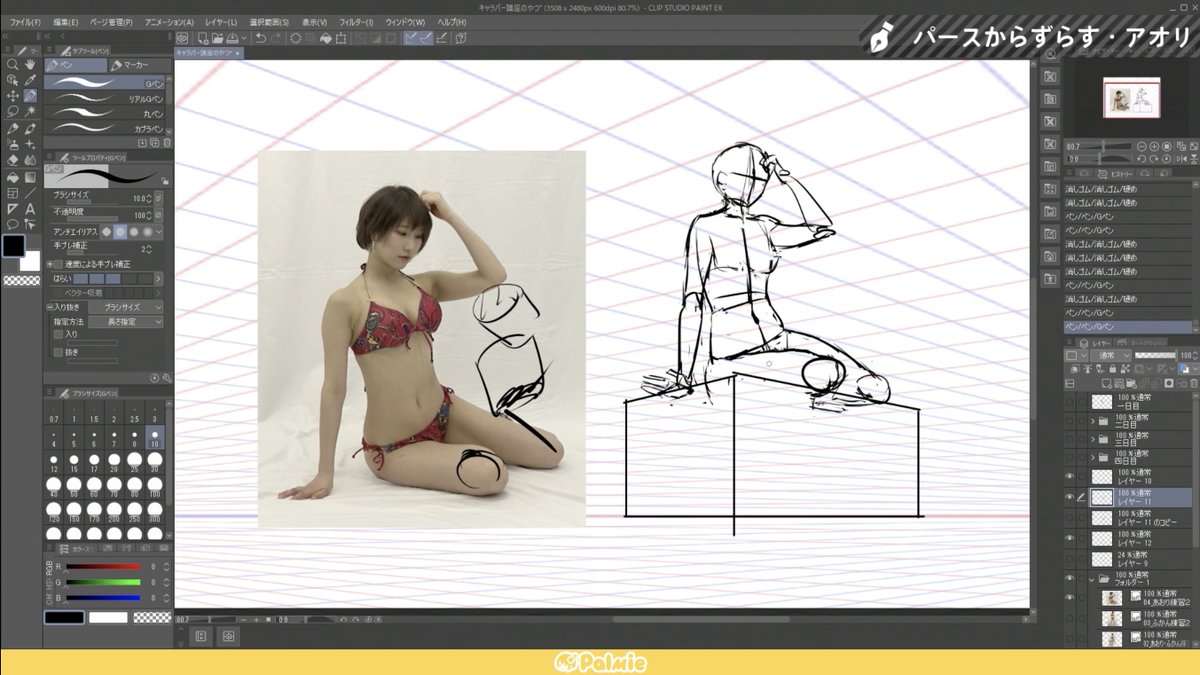
Task: Expand the 二日目 layer folder
Action: (1093, 420)
